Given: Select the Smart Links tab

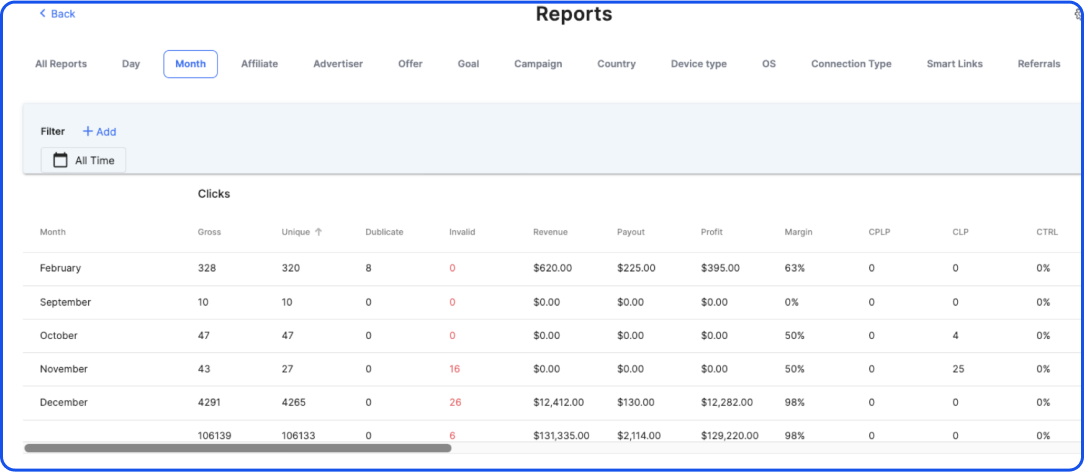Looking at the screenshot, I should pos(954,64).
